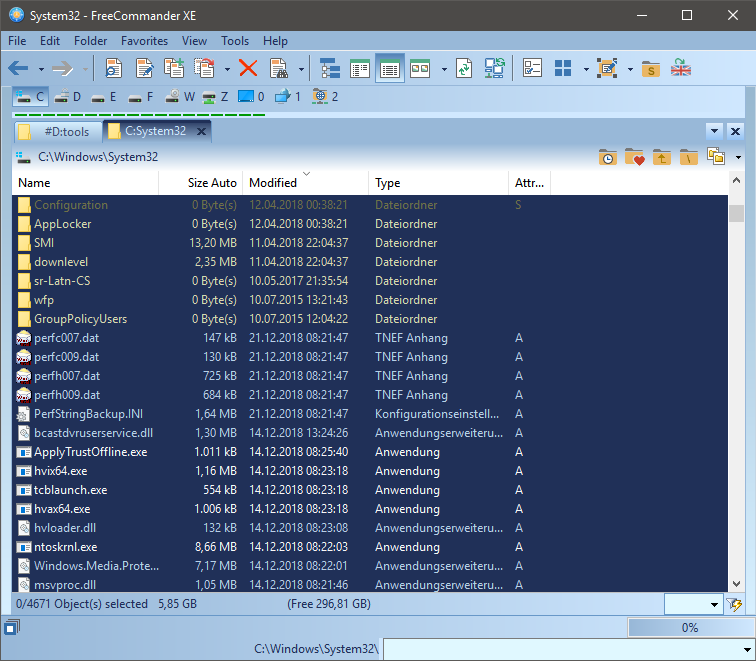Select drive D button
756x661 pixels.
68,97
